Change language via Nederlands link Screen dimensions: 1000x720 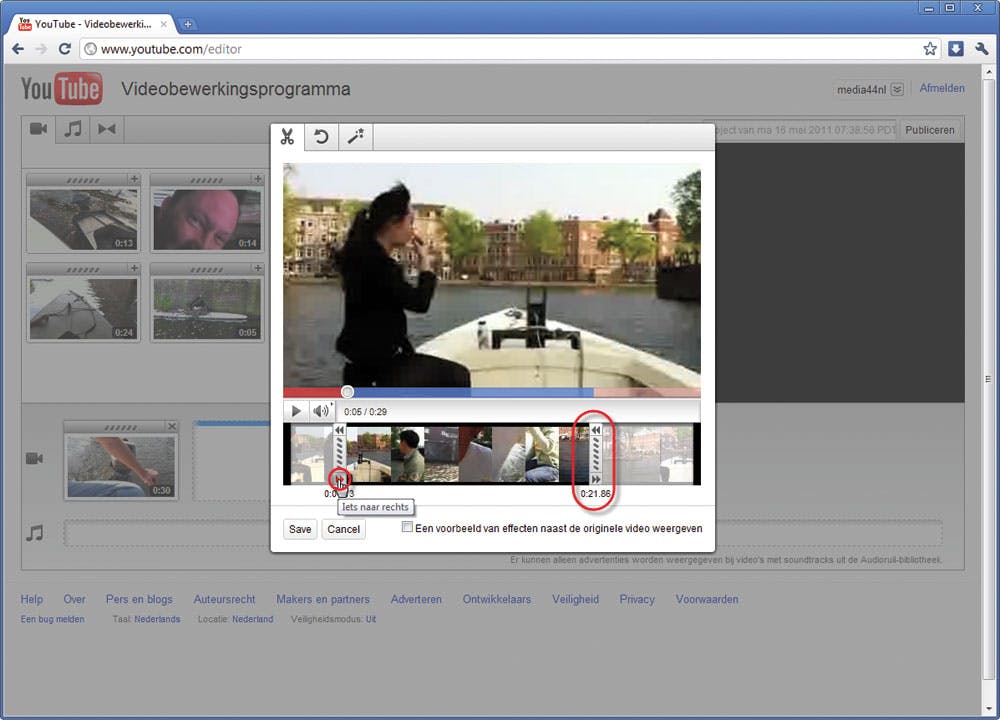click(x=158, y=619)
